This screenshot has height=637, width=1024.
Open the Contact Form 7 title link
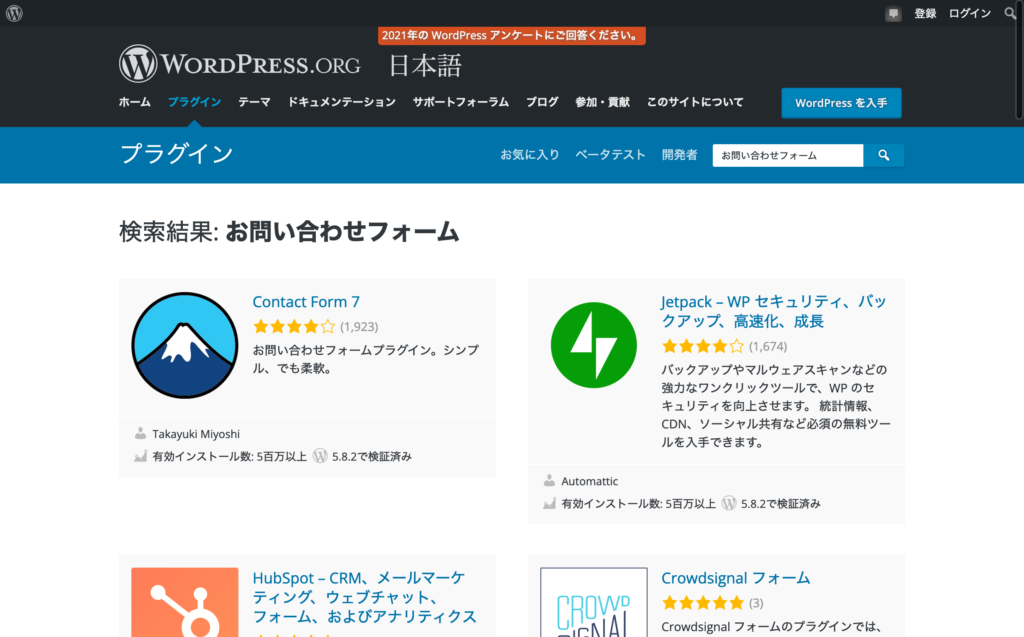(306, 302)
